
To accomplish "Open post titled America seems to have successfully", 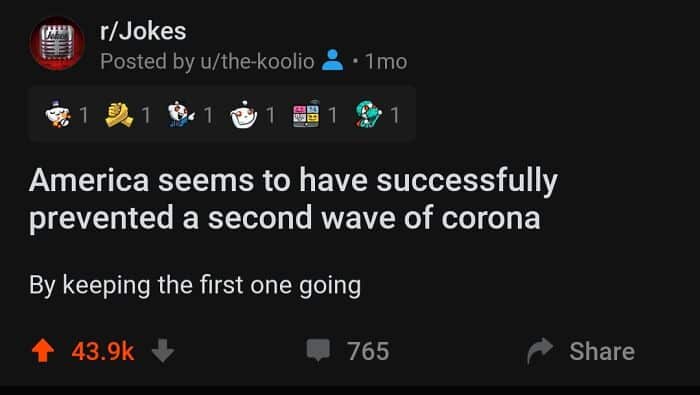I will pos(293,200).
